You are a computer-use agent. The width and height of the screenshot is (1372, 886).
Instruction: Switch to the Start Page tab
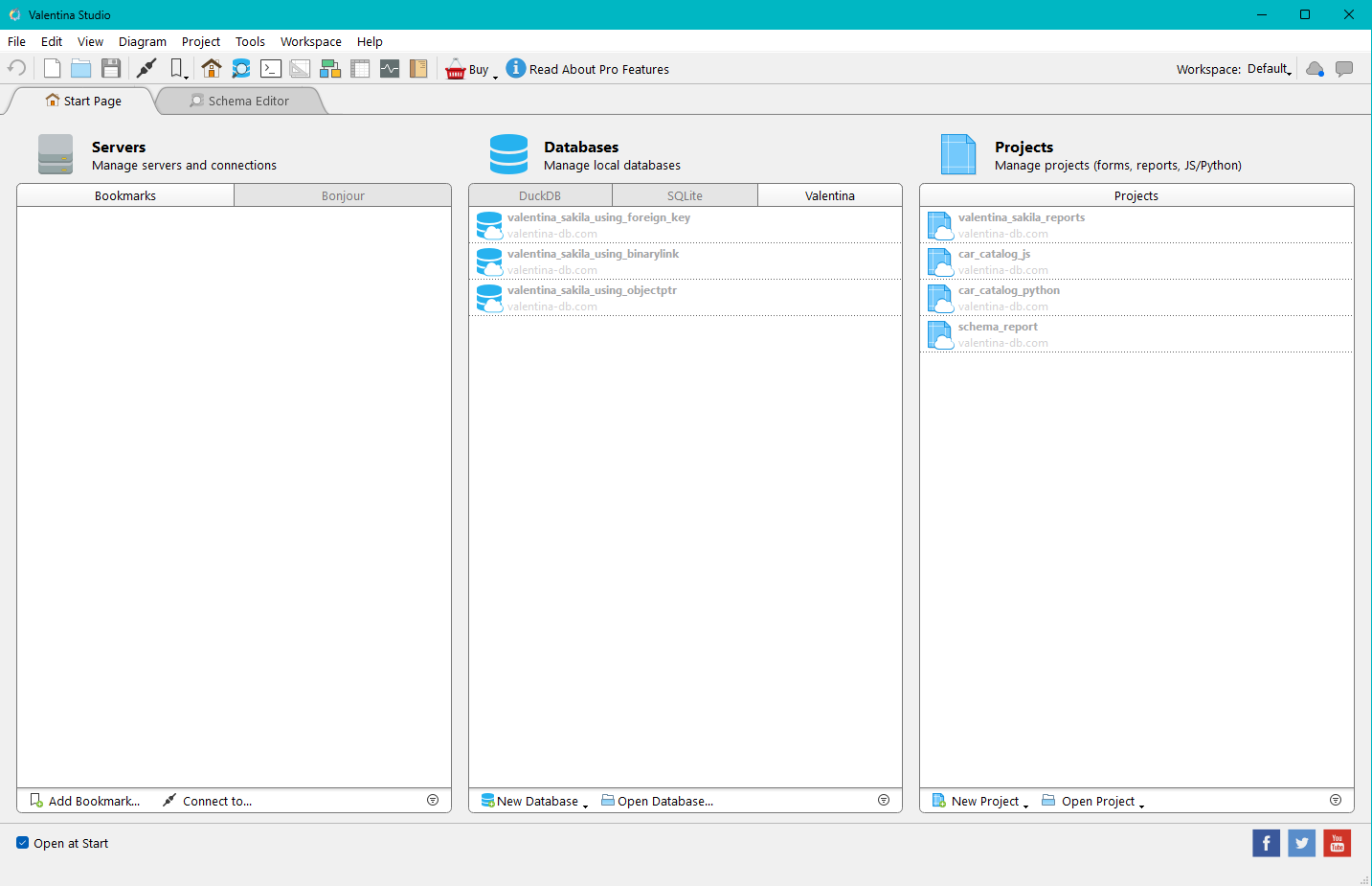tap(83, 101)
